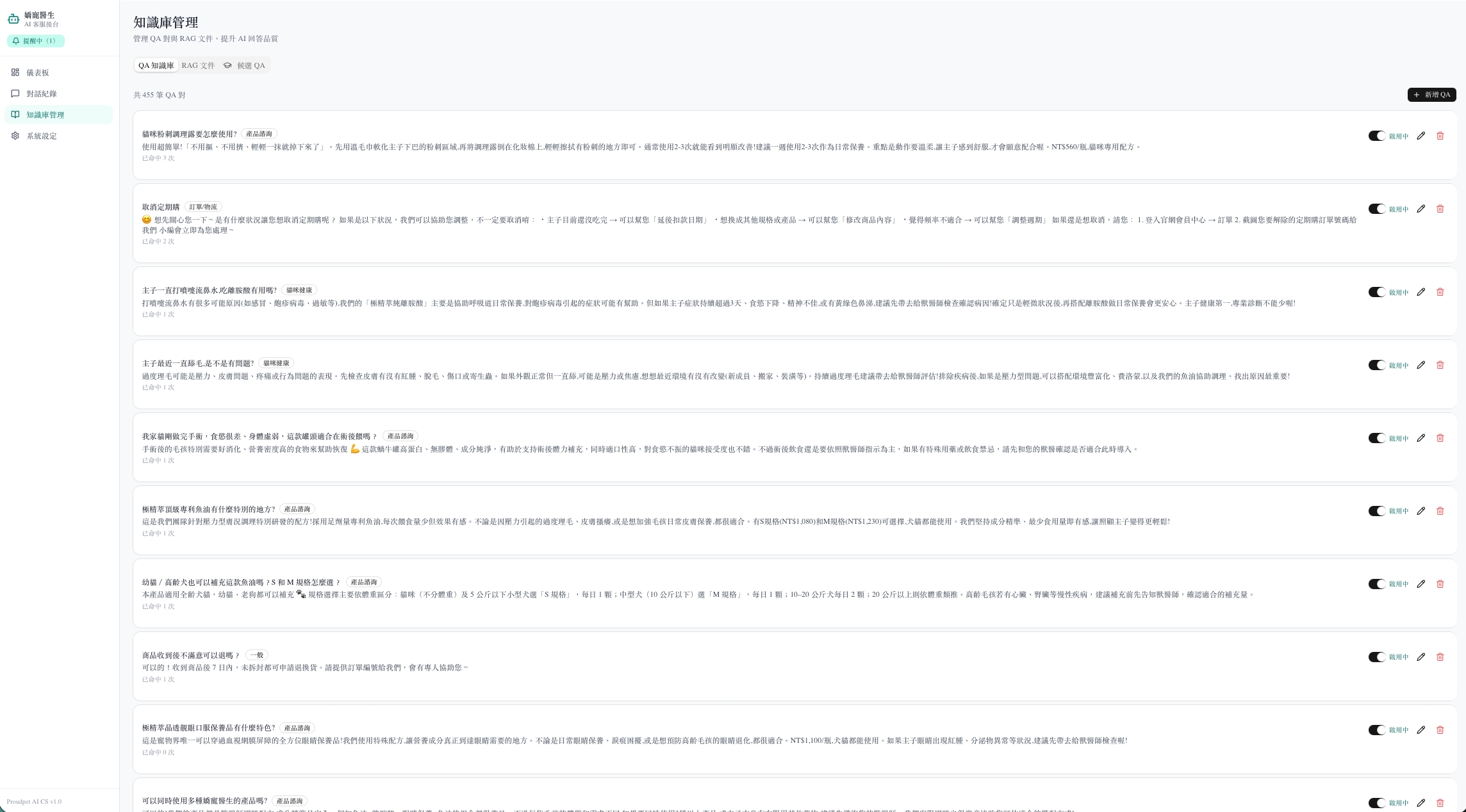The width and height of the screenshot is (1466, 812).
Task: Click the 新增 QA button
Action: tap(1431, 95)
